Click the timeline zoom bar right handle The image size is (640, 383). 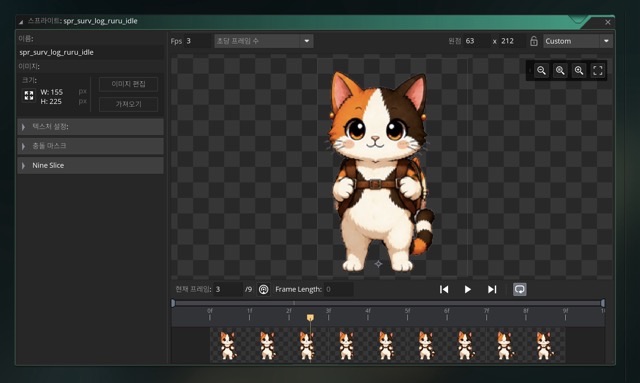[x=603, y=303]
